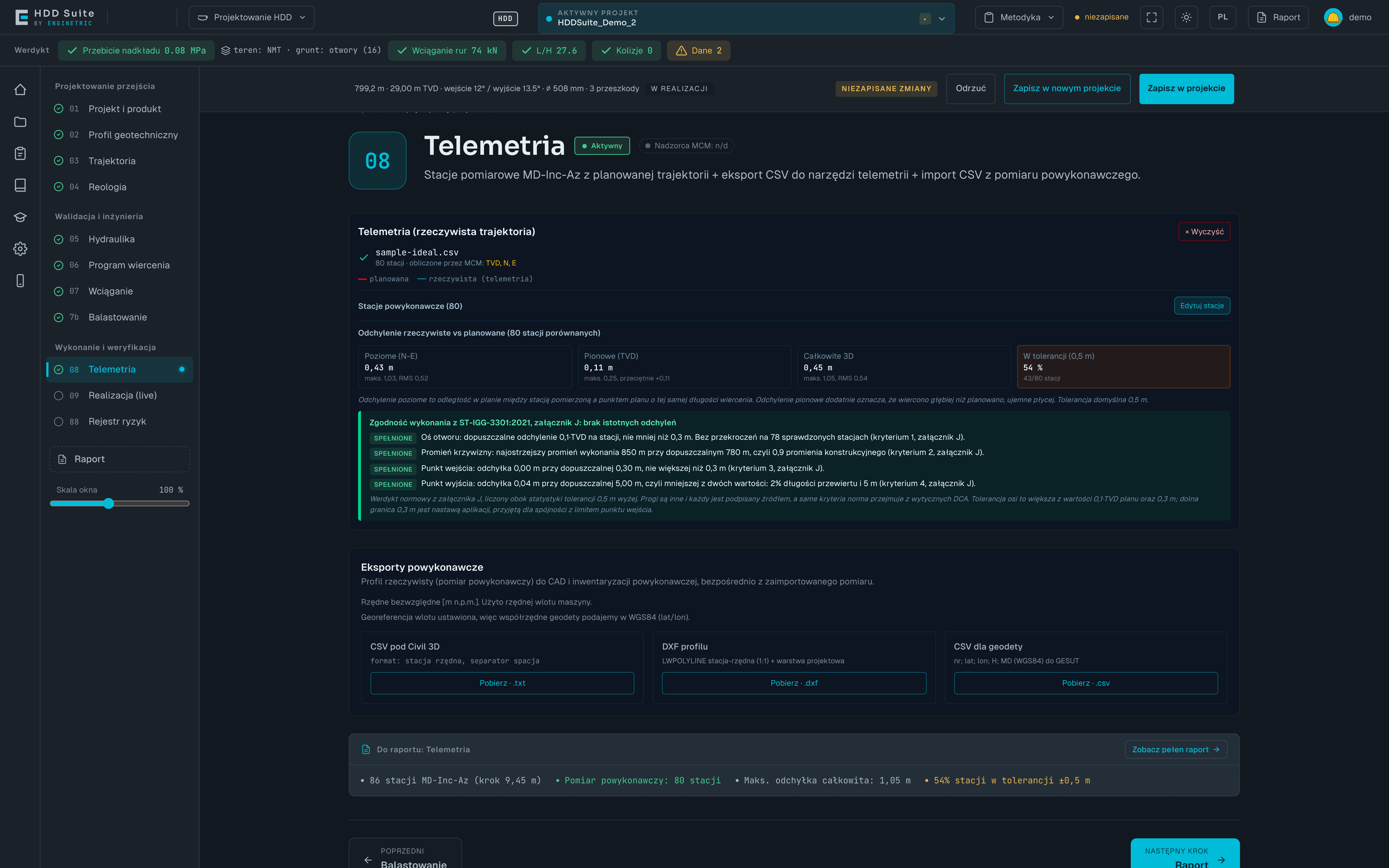Open step 01 Projekt i produkt
Image resolution: width=1389 pixels, height=868 pixels.
(x=119, y=109)
